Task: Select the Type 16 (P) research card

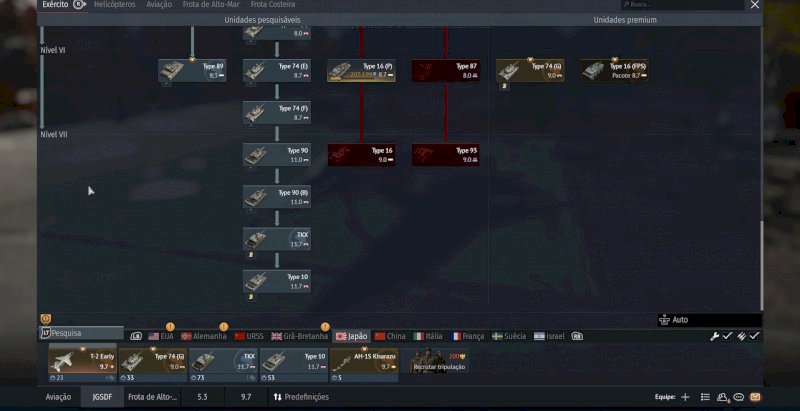Action: tap(361, 70)
